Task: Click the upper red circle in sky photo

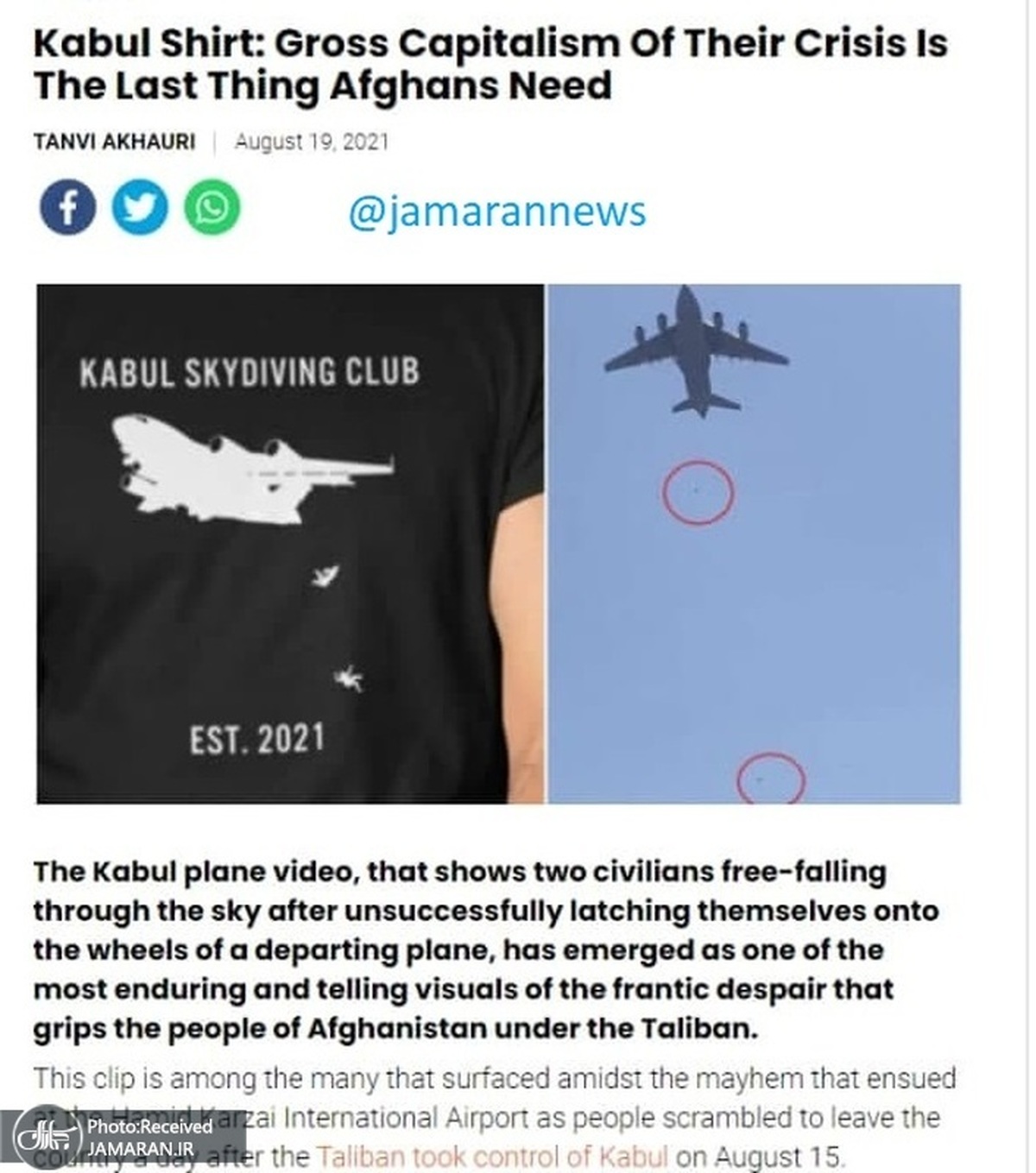Action: pos(698,493)
